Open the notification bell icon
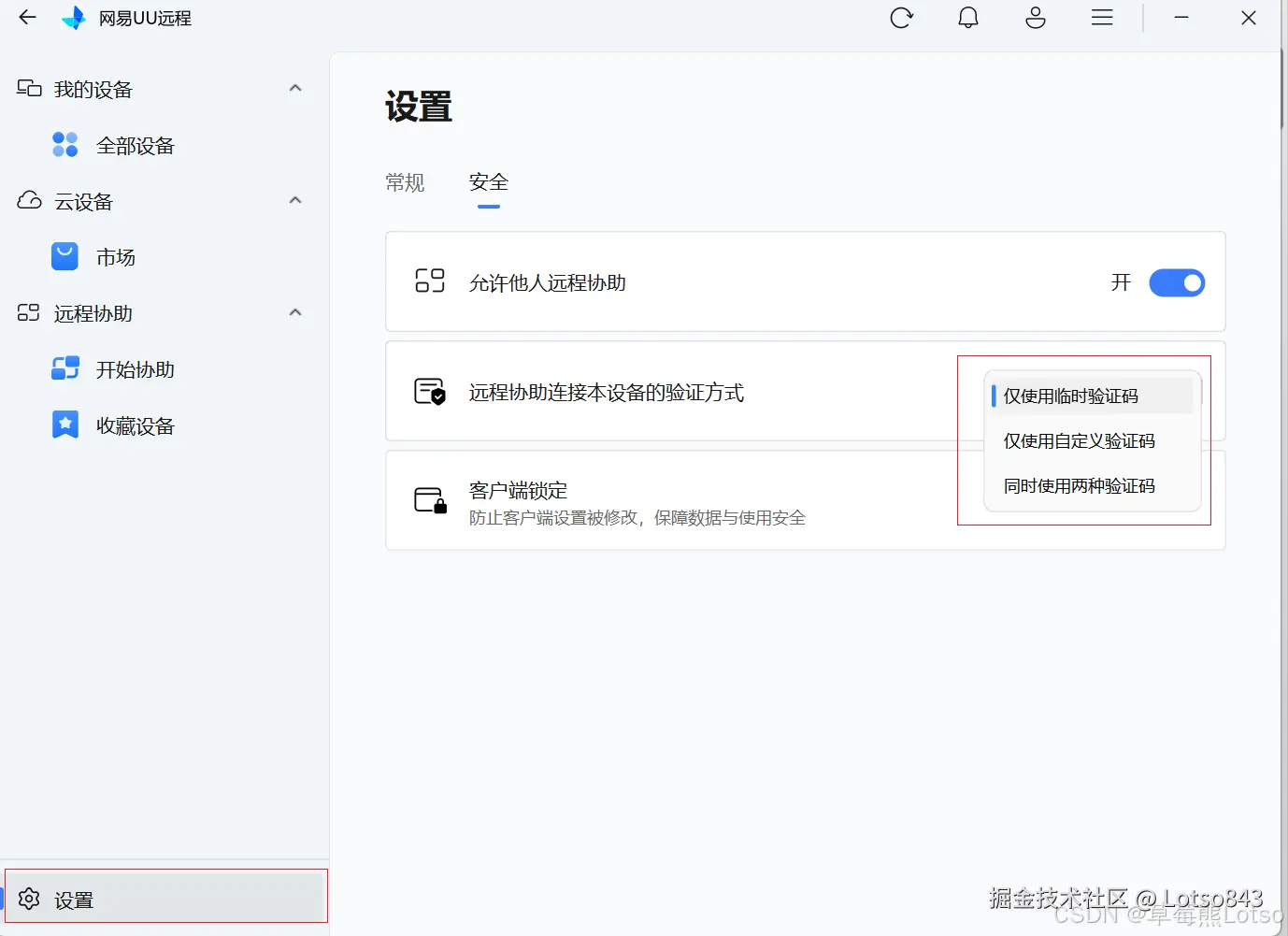 coord(968,17)
